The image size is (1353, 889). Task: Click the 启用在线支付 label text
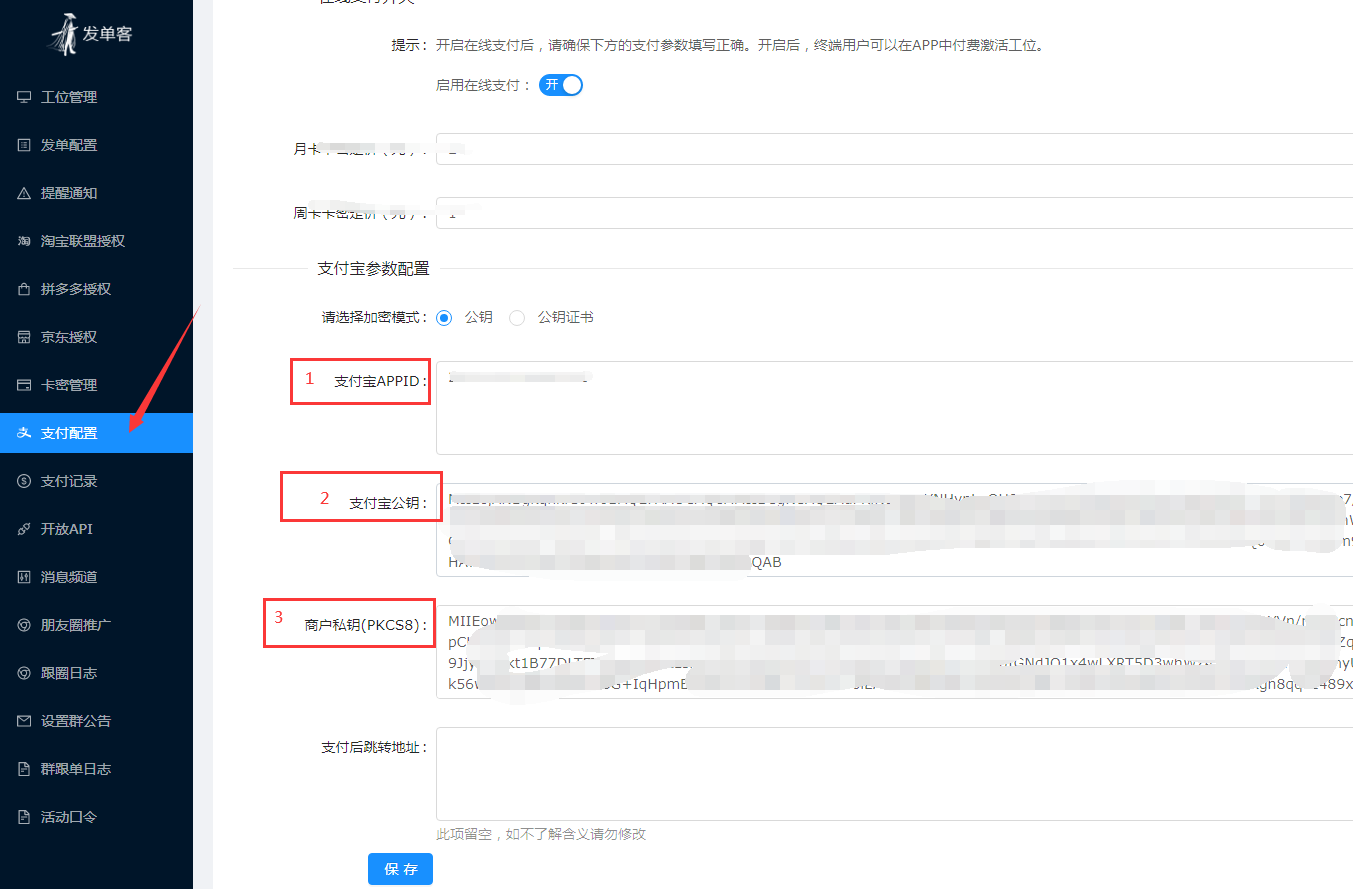(x=483, y=86)
